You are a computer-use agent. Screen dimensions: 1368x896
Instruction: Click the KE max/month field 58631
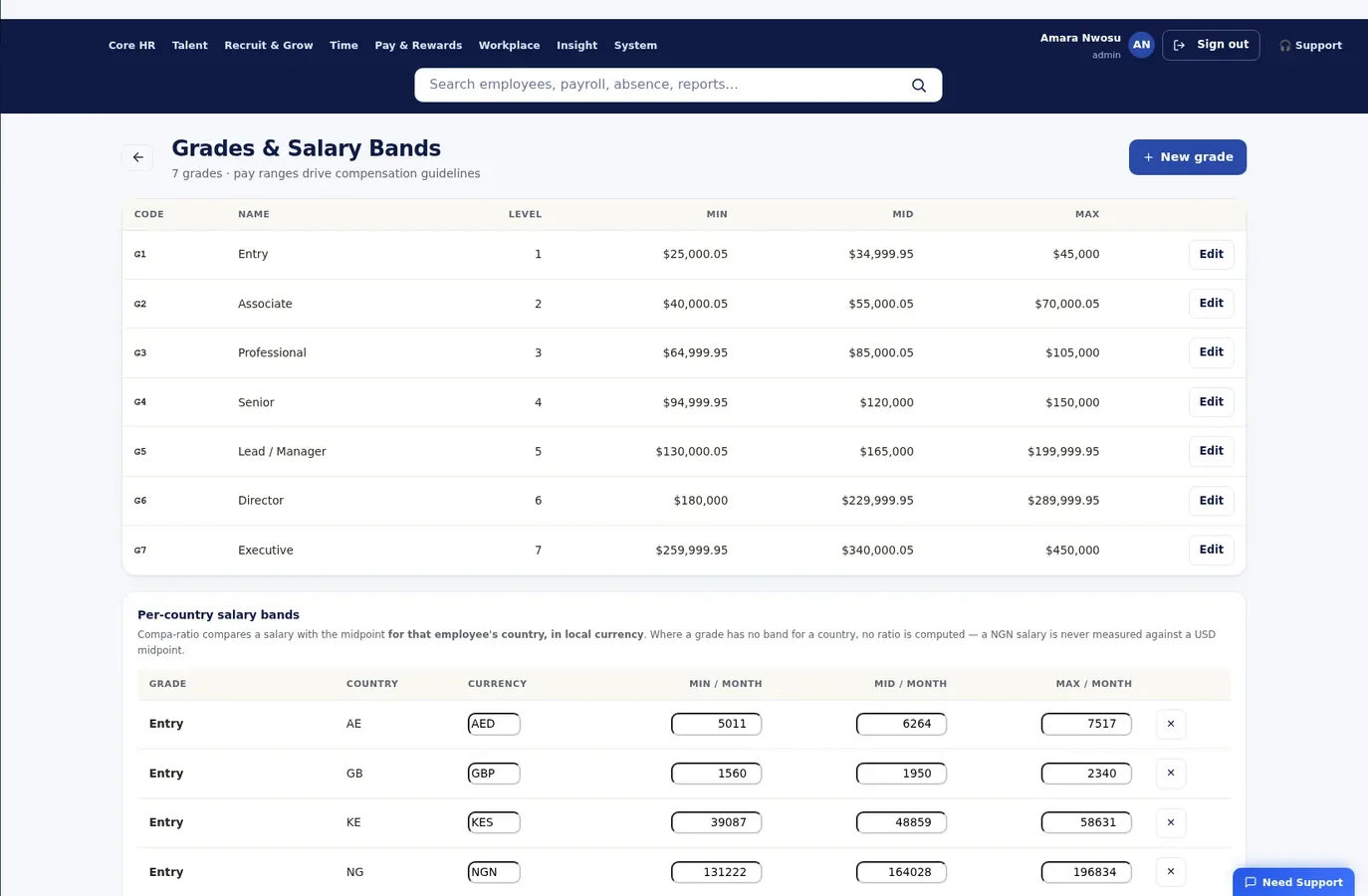pos(1086,822)
